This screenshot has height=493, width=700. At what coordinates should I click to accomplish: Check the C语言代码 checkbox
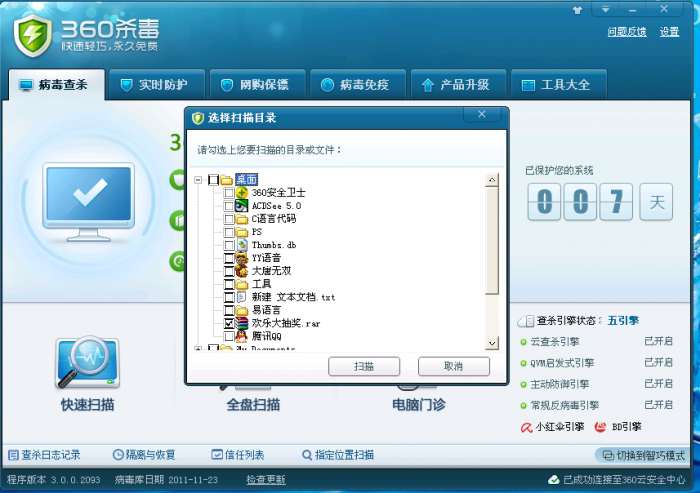point(229,219)
